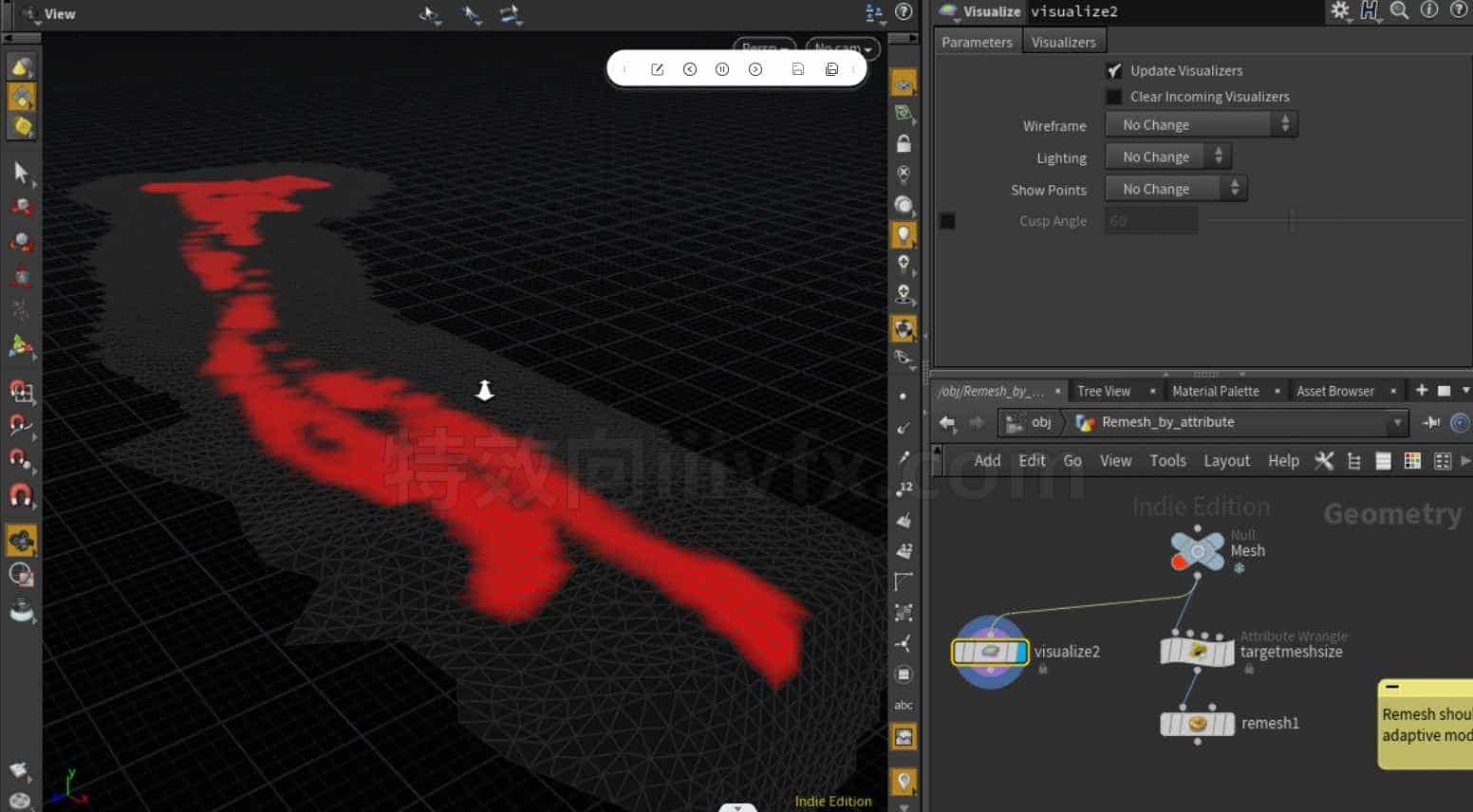Switch to the Tree View tab
This screenshot has height=812, width=1473.
(1104, 391)
